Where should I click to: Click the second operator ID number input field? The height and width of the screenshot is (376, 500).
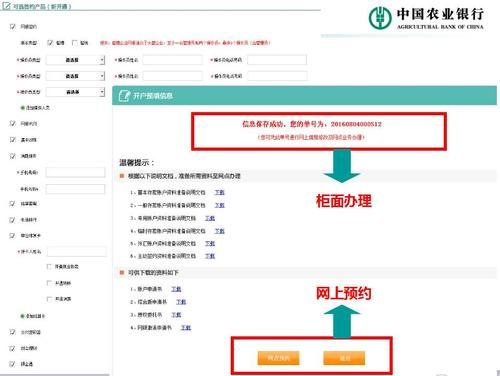click(x=277, y=76)
